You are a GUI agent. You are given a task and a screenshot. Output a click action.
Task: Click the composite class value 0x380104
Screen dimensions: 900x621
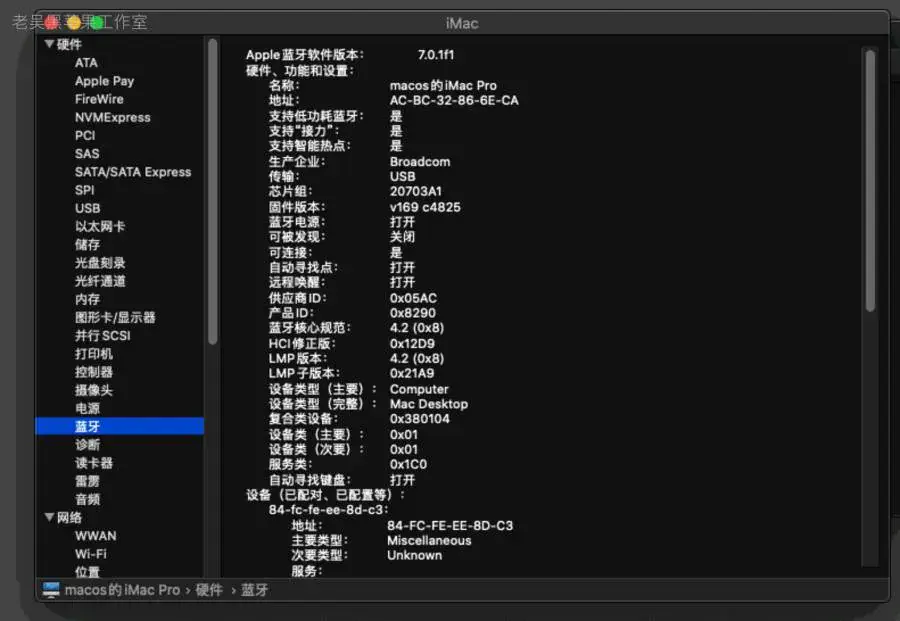[x=420, y=419]
